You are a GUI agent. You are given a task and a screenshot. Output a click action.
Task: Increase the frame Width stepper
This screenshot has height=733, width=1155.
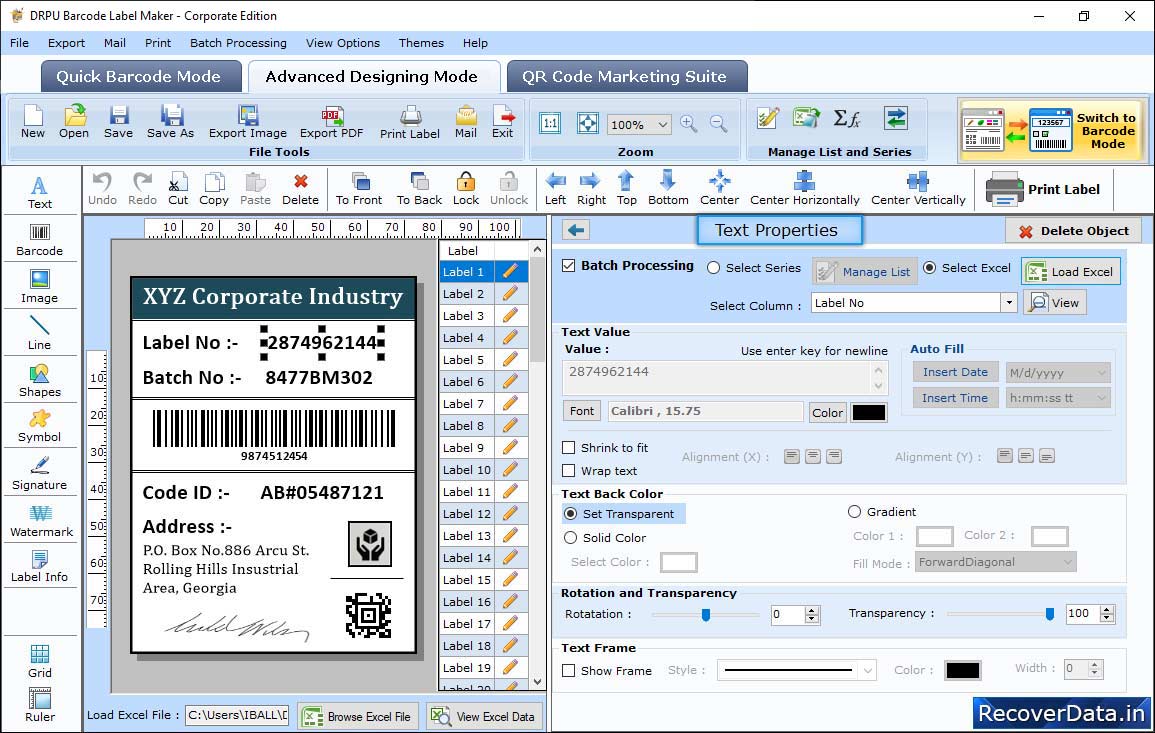click(x=1095, y=664)
